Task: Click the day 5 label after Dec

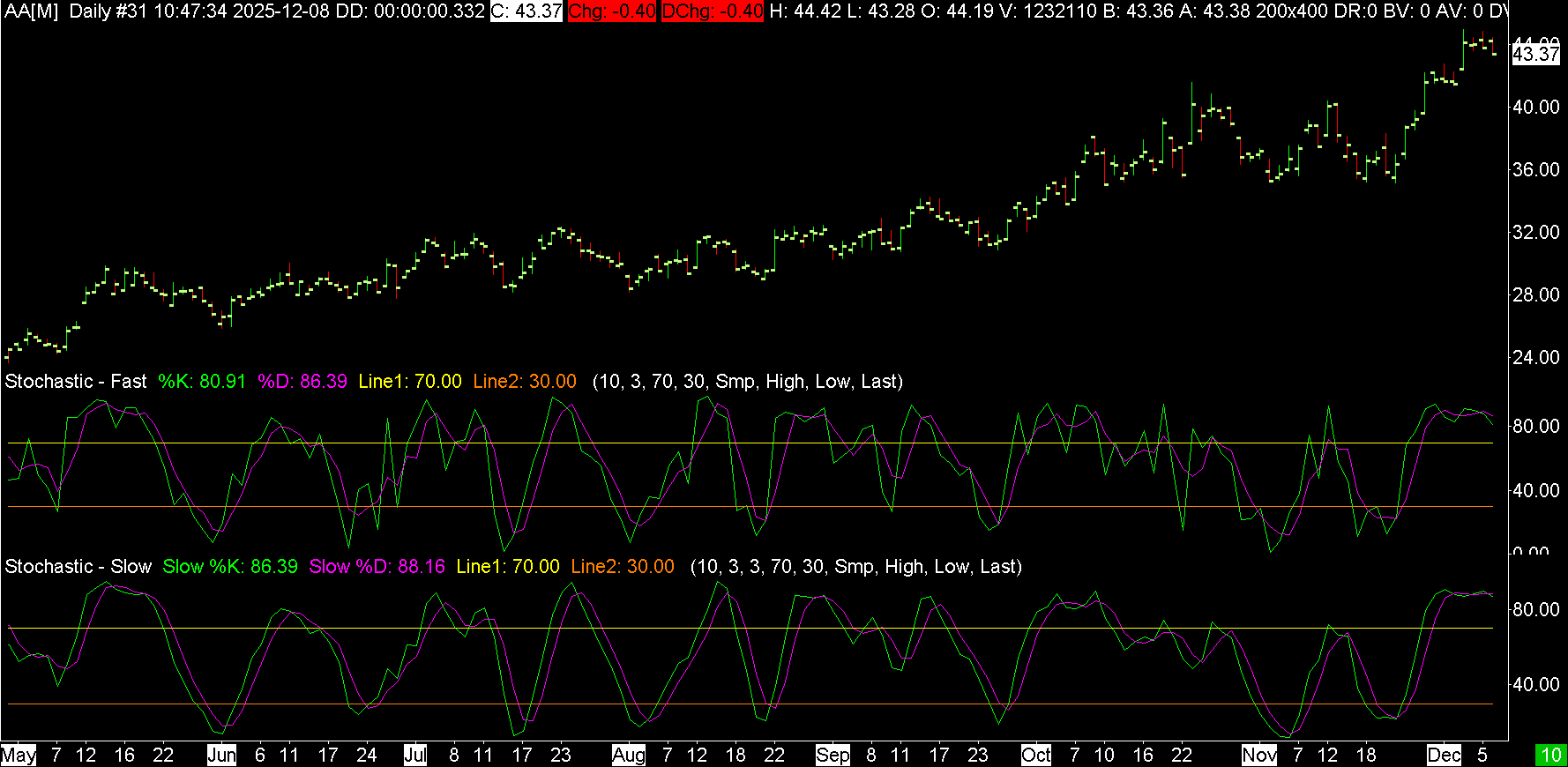Action: [1482, 755]
